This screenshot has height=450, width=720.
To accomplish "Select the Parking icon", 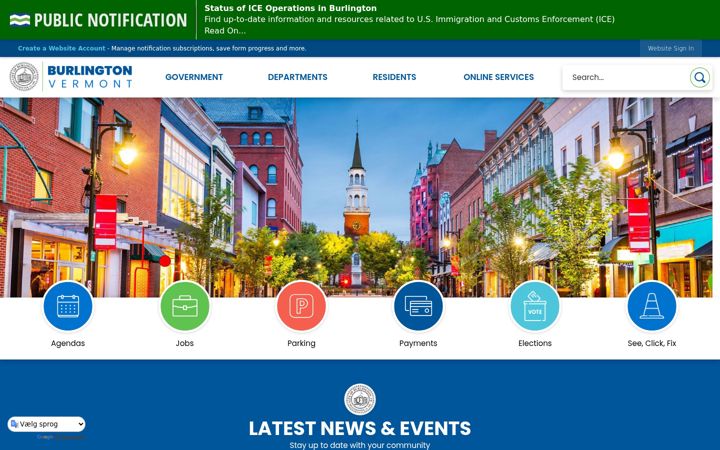I will point(301,306).
